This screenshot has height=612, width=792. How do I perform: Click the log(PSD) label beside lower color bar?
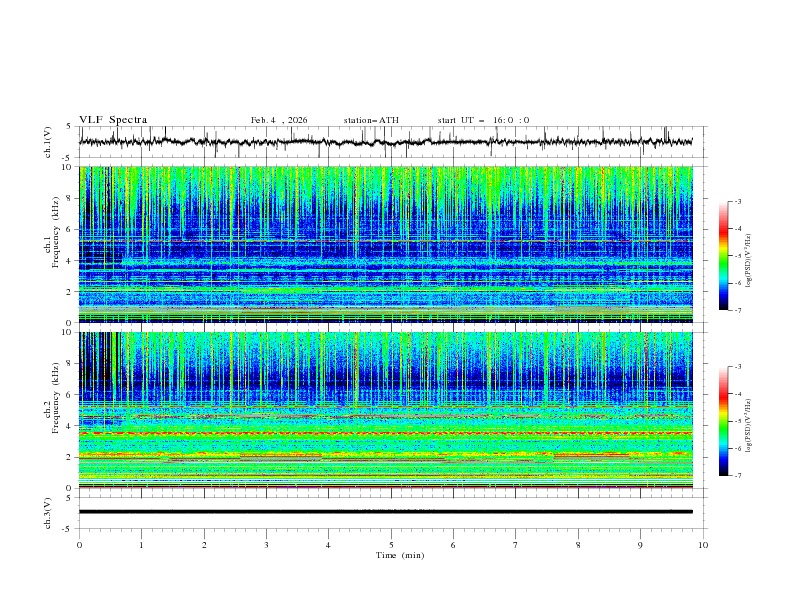click(748, 425)
